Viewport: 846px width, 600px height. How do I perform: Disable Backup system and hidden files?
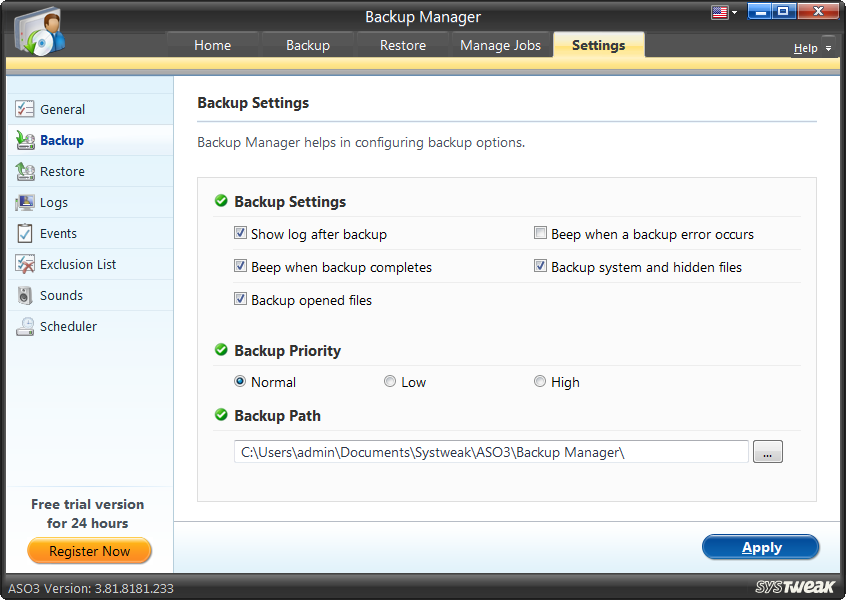540,265
